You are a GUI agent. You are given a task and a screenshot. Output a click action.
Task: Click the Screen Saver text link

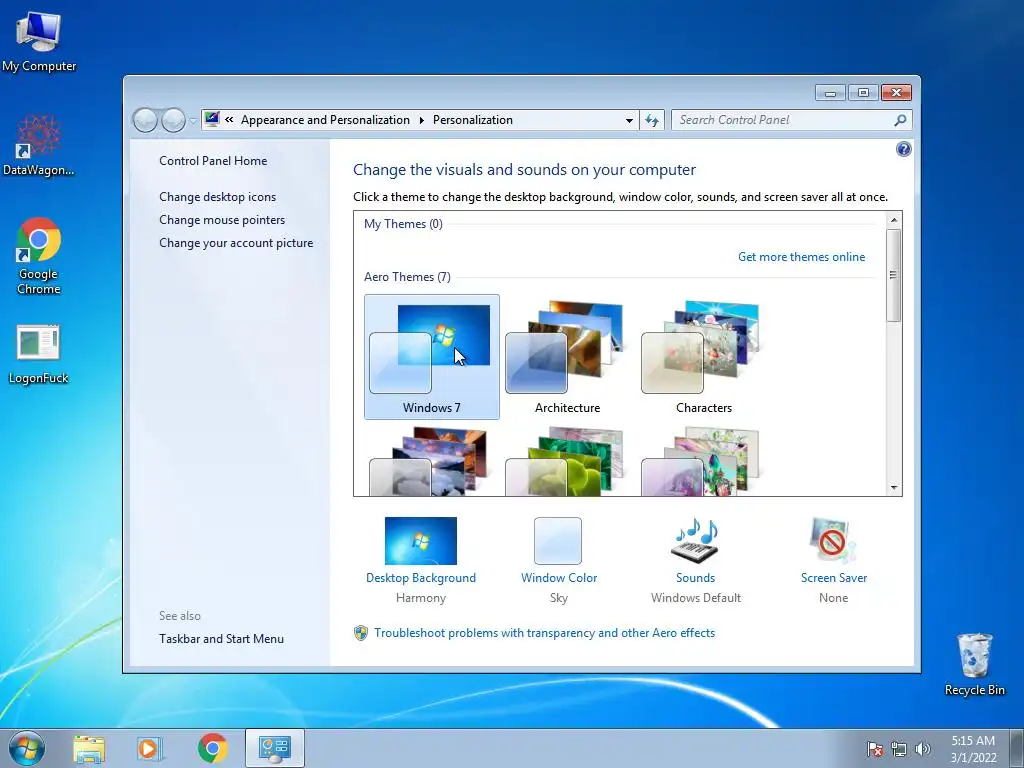(834, 578)
